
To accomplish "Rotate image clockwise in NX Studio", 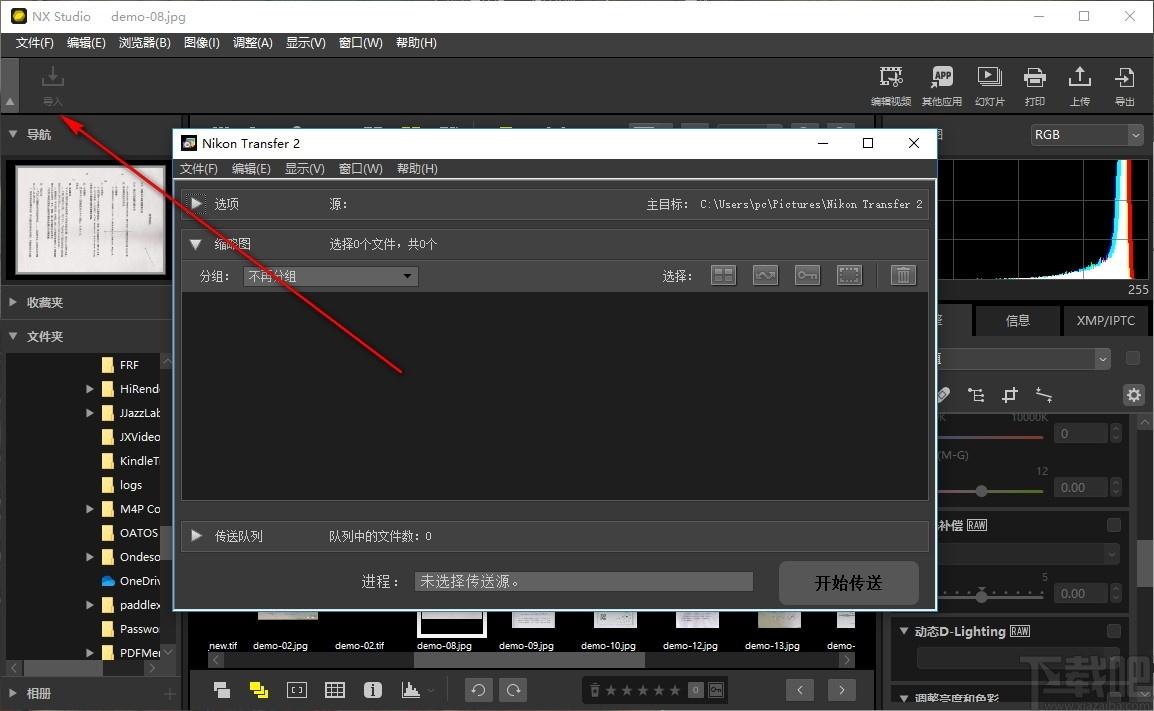I will pos(514,690).
